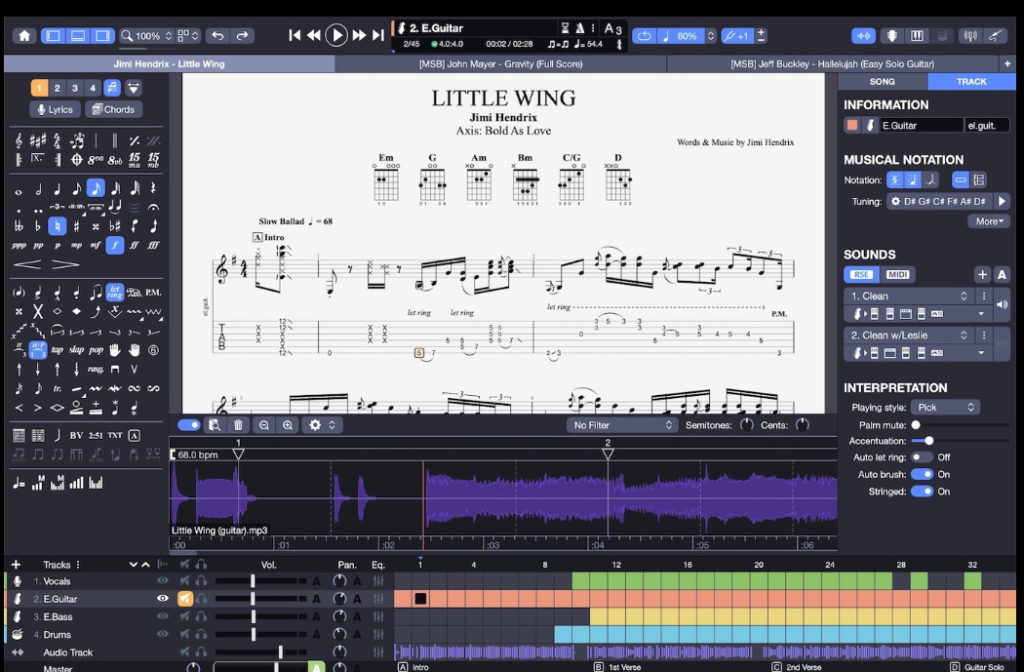Click the Lyrics button
The height and width of the screenshot is (672, 1024).
(55, 110)
